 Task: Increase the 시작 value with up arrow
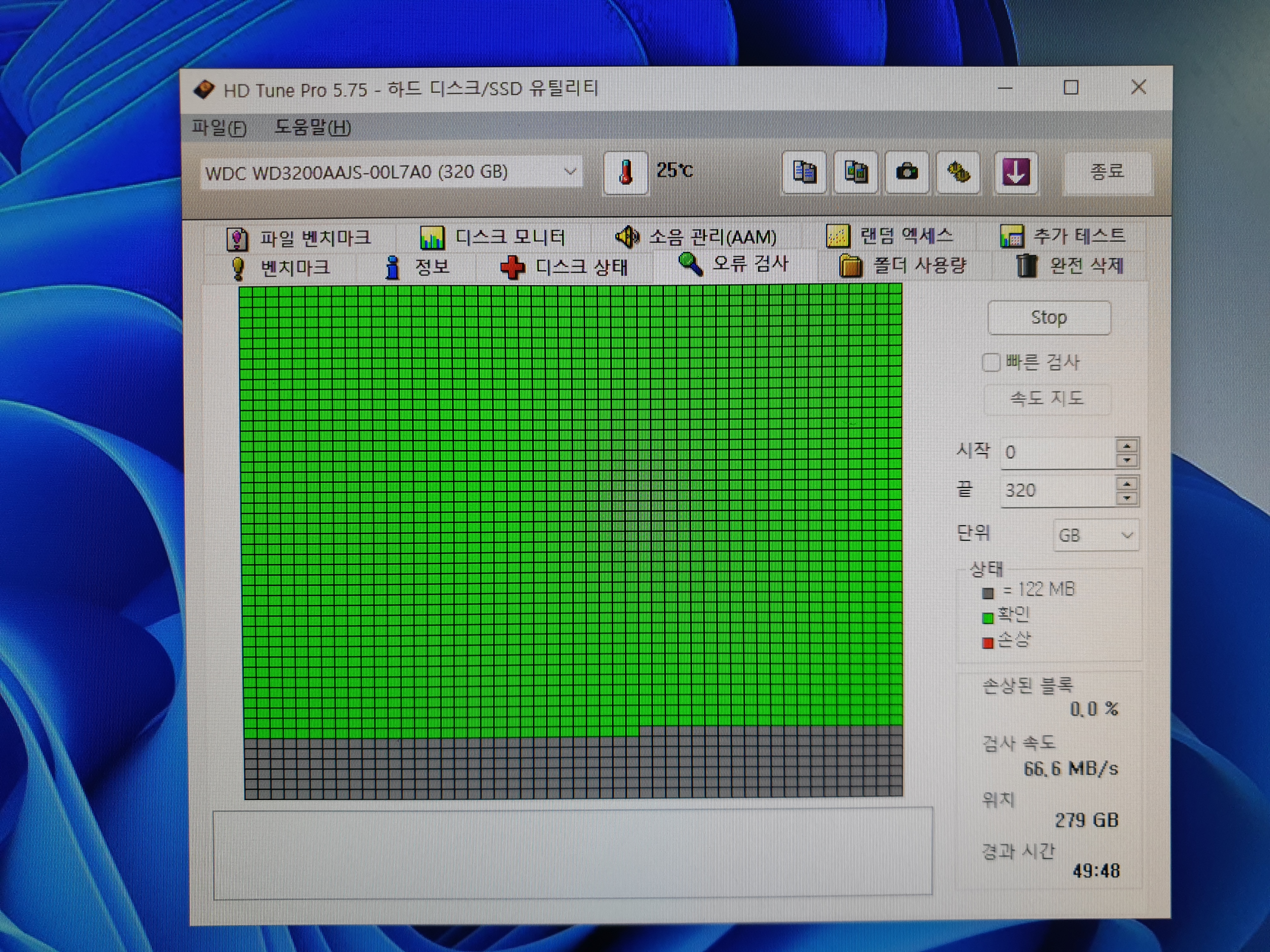tap(1127, 446)
